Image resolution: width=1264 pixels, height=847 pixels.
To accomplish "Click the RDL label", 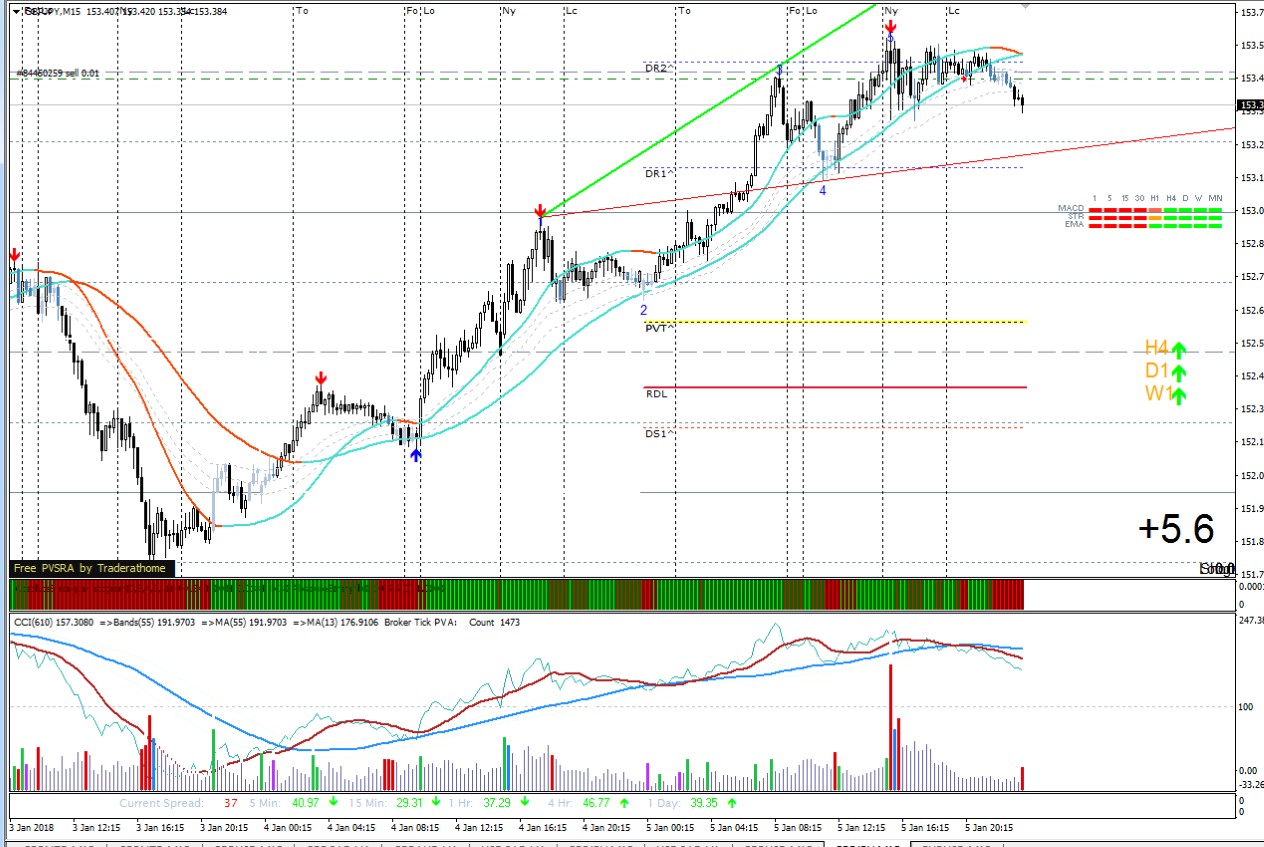I will pyautogui.click(x=656, y=394).
